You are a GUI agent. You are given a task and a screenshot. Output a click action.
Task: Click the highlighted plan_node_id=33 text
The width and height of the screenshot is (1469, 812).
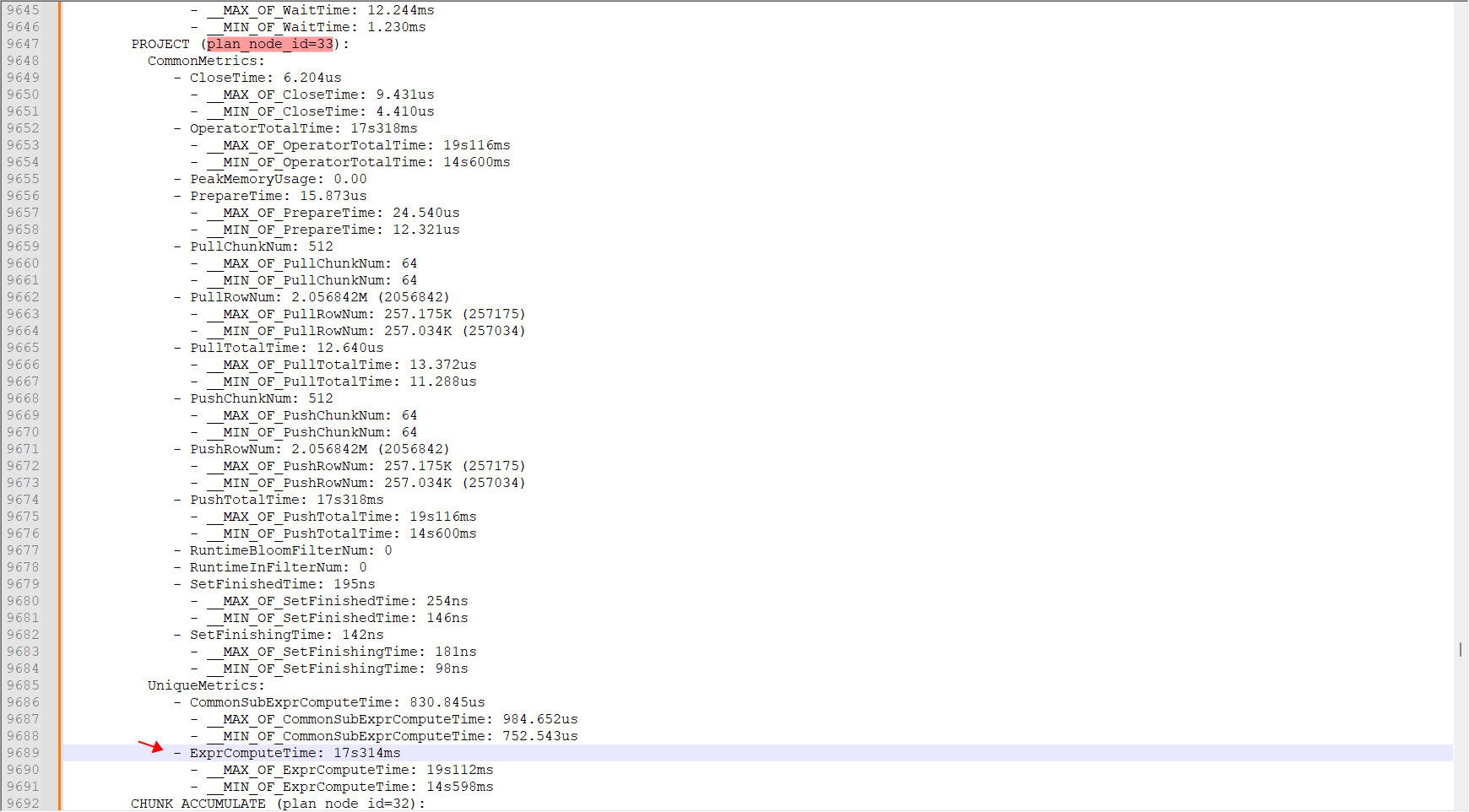click(x=270, y=44)
